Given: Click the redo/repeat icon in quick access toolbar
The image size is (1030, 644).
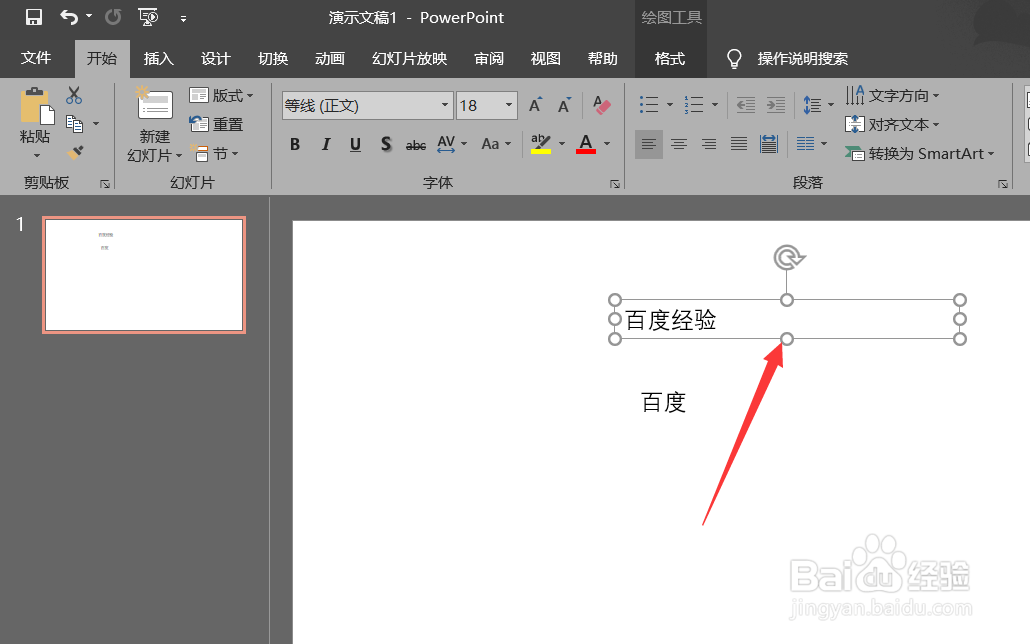Looking at the screenshot, I should (x=113, y=17).
